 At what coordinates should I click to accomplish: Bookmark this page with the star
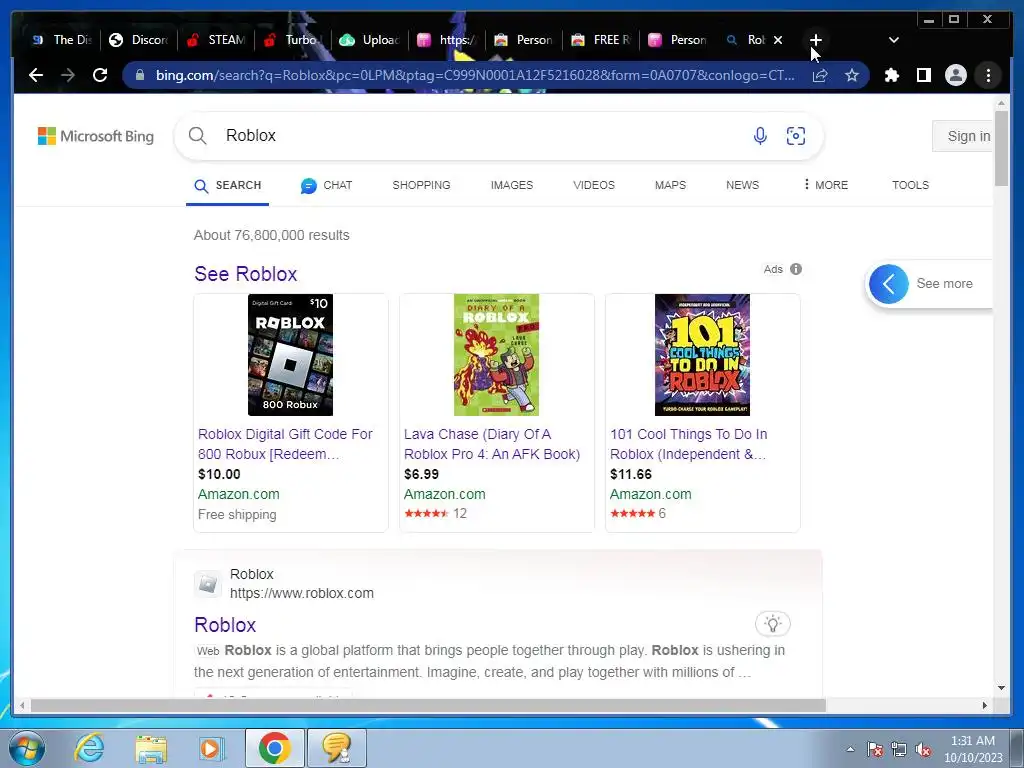point(852,75)
